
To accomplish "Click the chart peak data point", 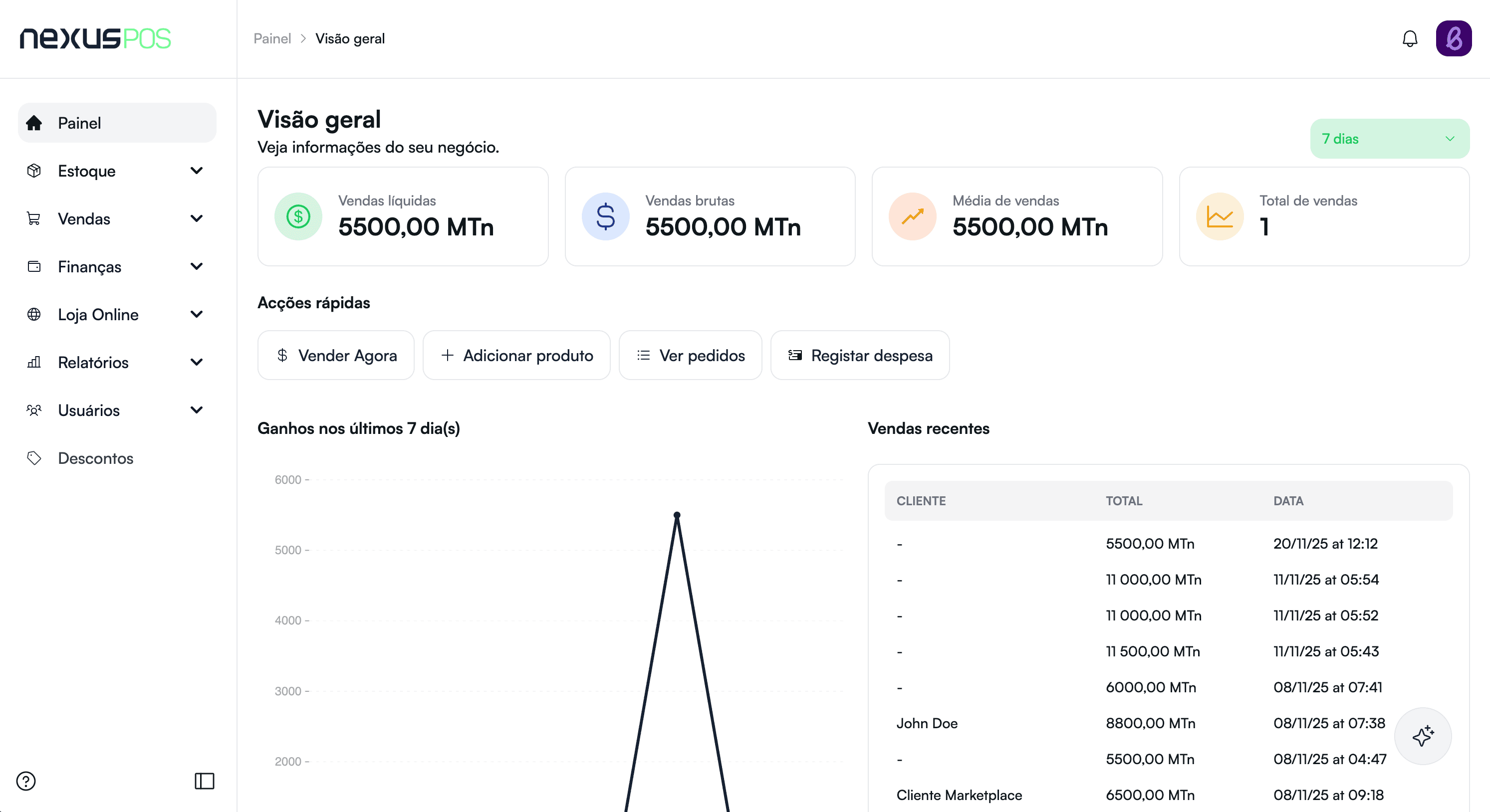I will (x=677, y=514).
